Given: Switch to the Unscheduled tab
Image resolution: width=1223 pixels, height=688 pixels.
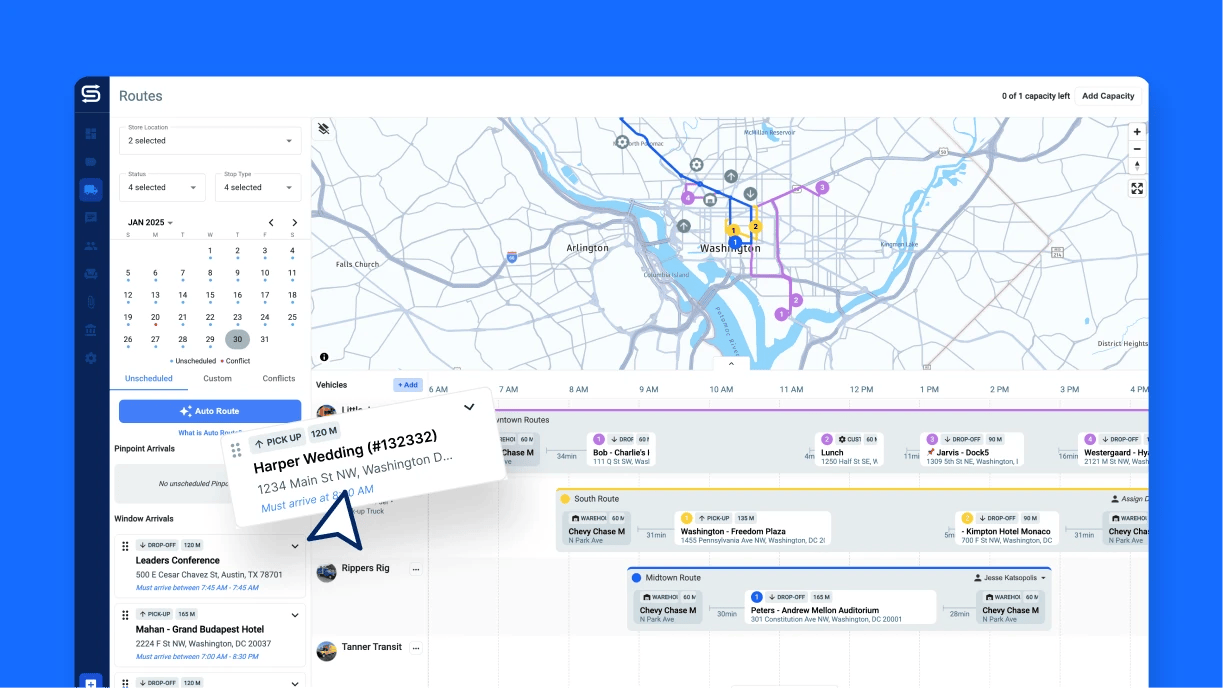Looking at the screenshot, I should click(148, 379).
